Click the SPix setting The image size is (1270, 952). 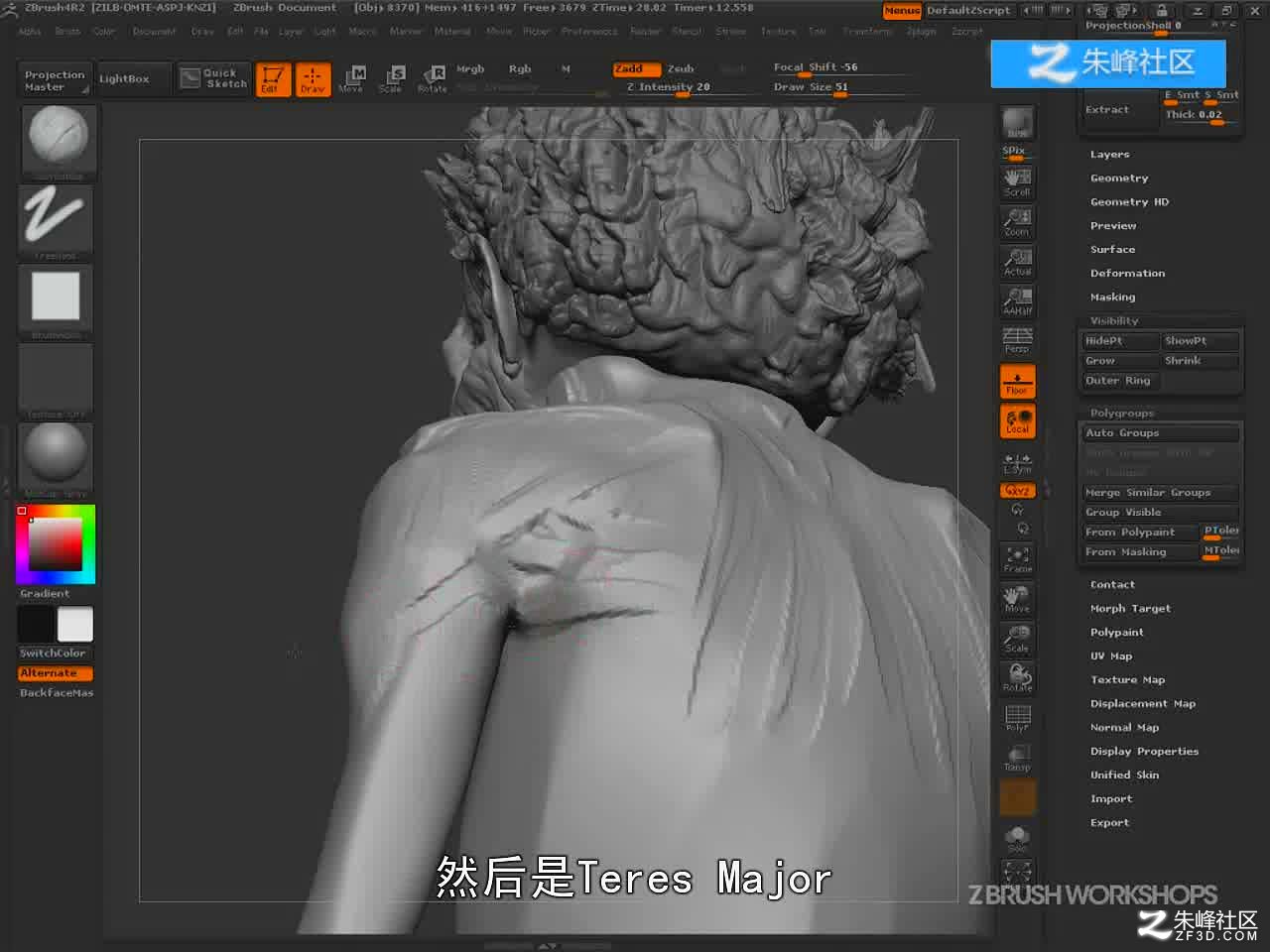tap(1017, 152)
